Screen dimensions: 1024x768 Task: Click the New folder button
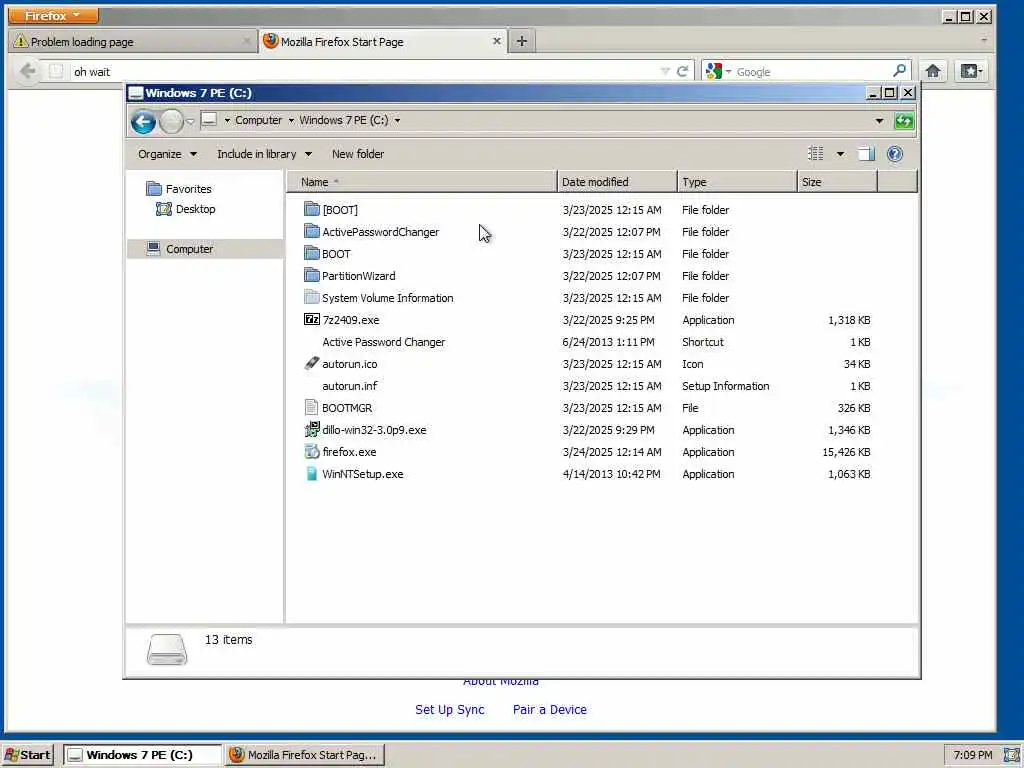coord(358,154)
